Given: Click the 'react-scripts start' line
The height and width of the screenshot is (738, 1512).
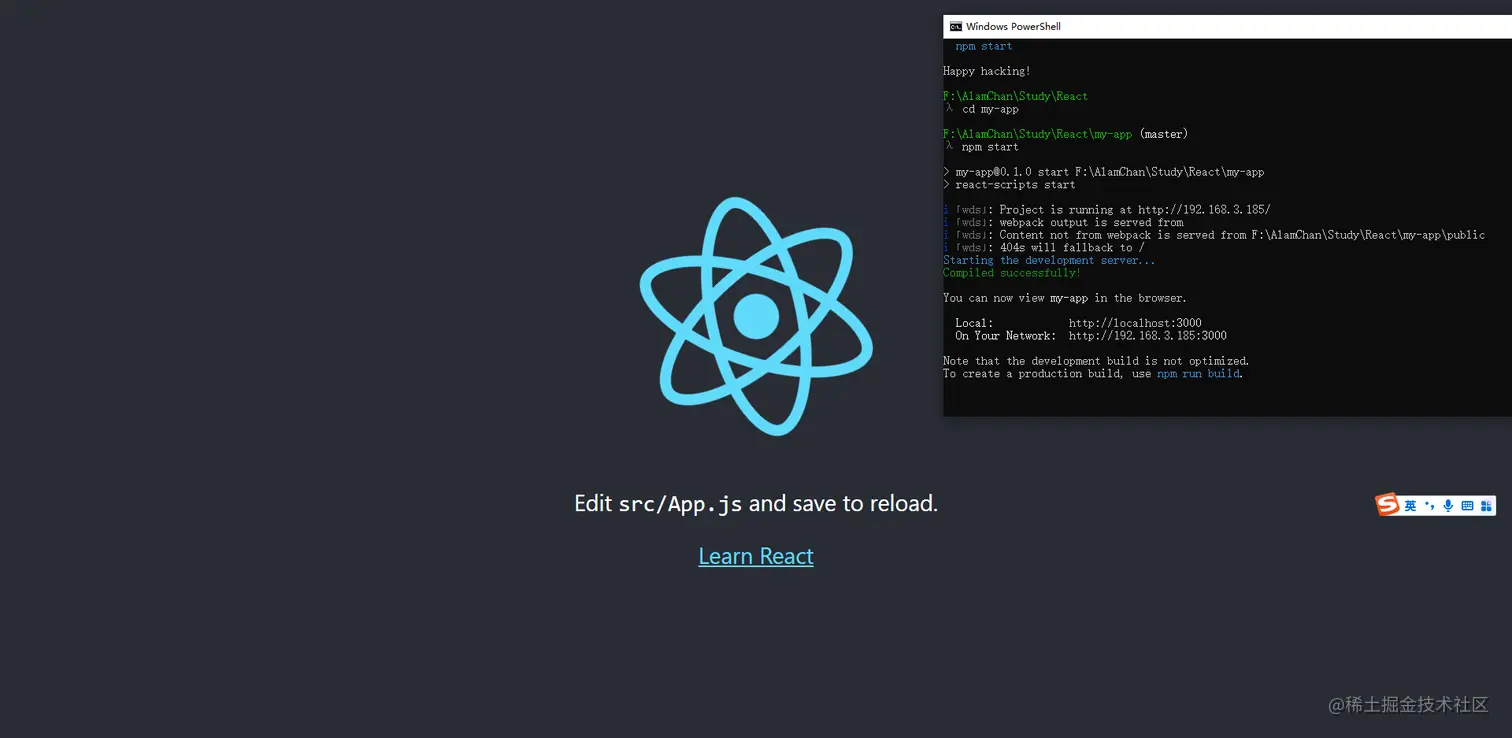Looking at the screenshot, I should (1009, 185).
